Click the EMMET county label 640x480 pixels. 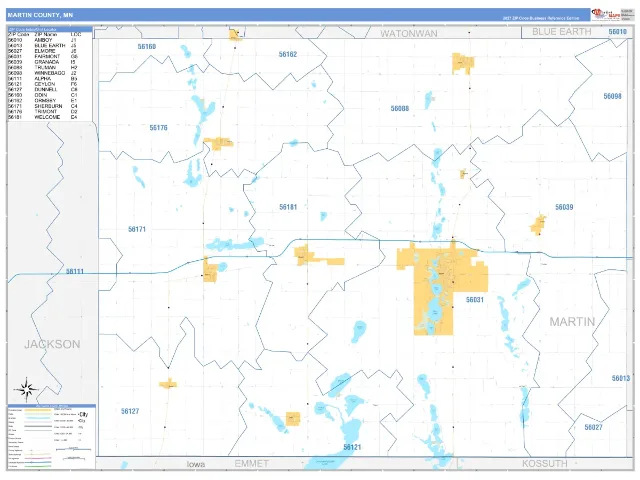coord(251,464)
